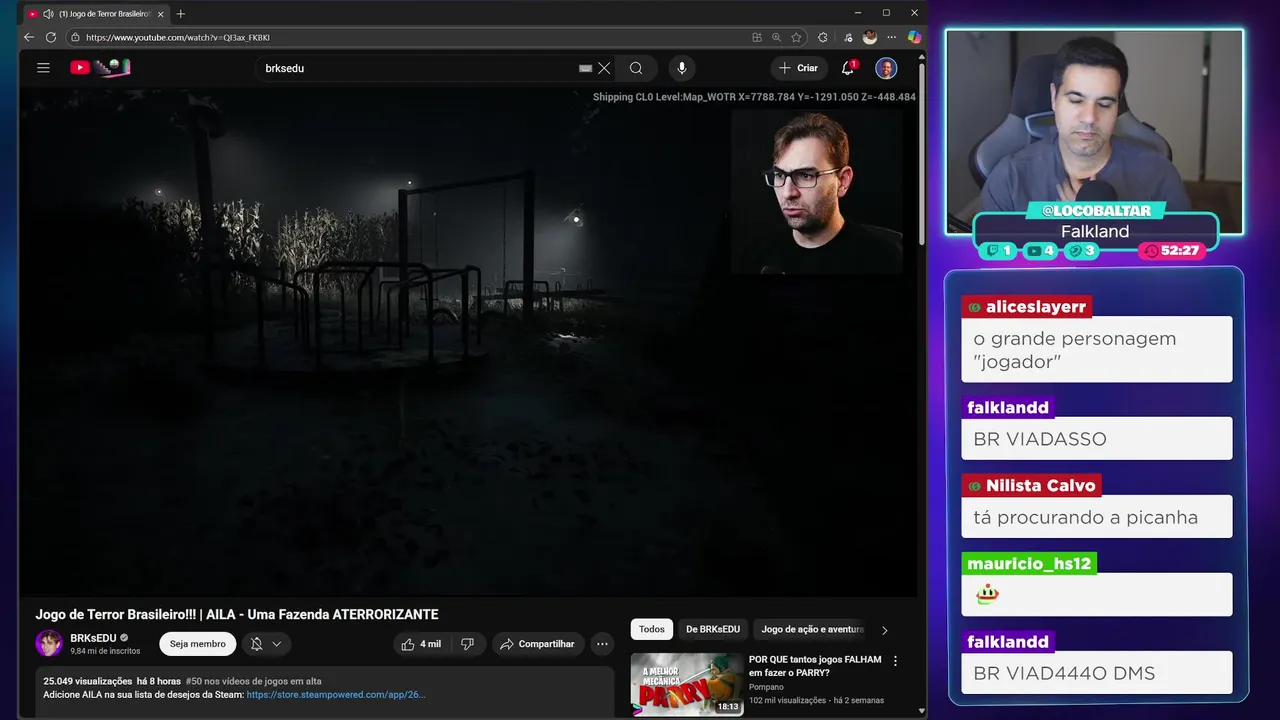Open the Steam store link in description
This screenshot has width=1280, height=720.
pyautogui.click(x=336, y=694)
